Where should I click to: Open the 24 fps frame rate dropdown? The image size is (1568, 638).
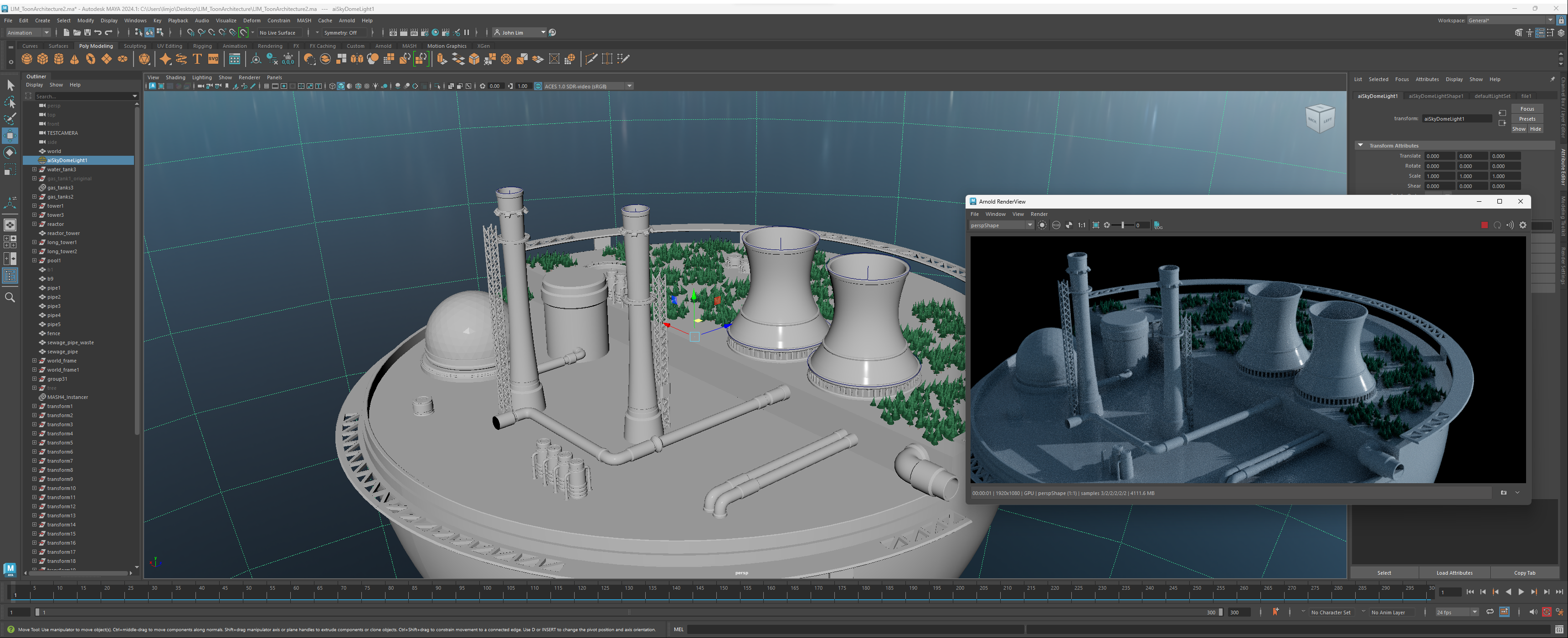click(1457, 612)
